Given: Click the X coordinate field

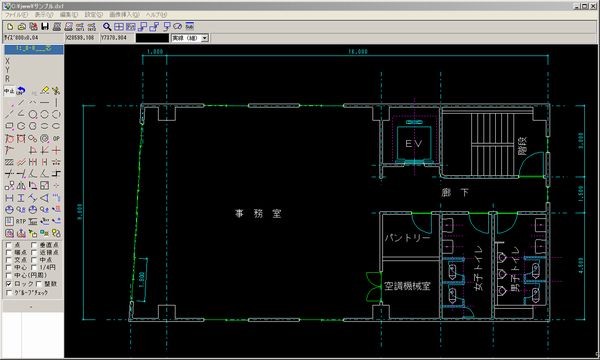Looking at the screenshot, I should [x=80, y=38].
